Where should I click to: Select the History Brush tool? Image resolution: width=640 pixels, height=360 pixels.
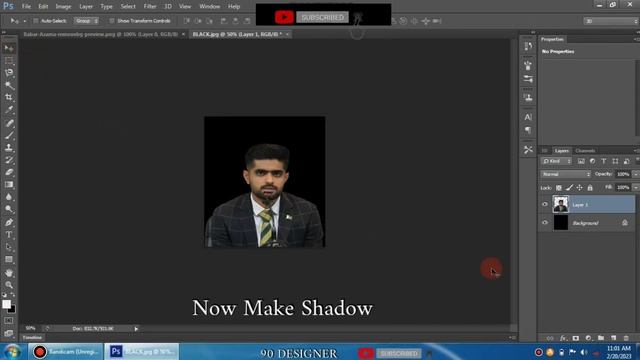pos(9,160)
